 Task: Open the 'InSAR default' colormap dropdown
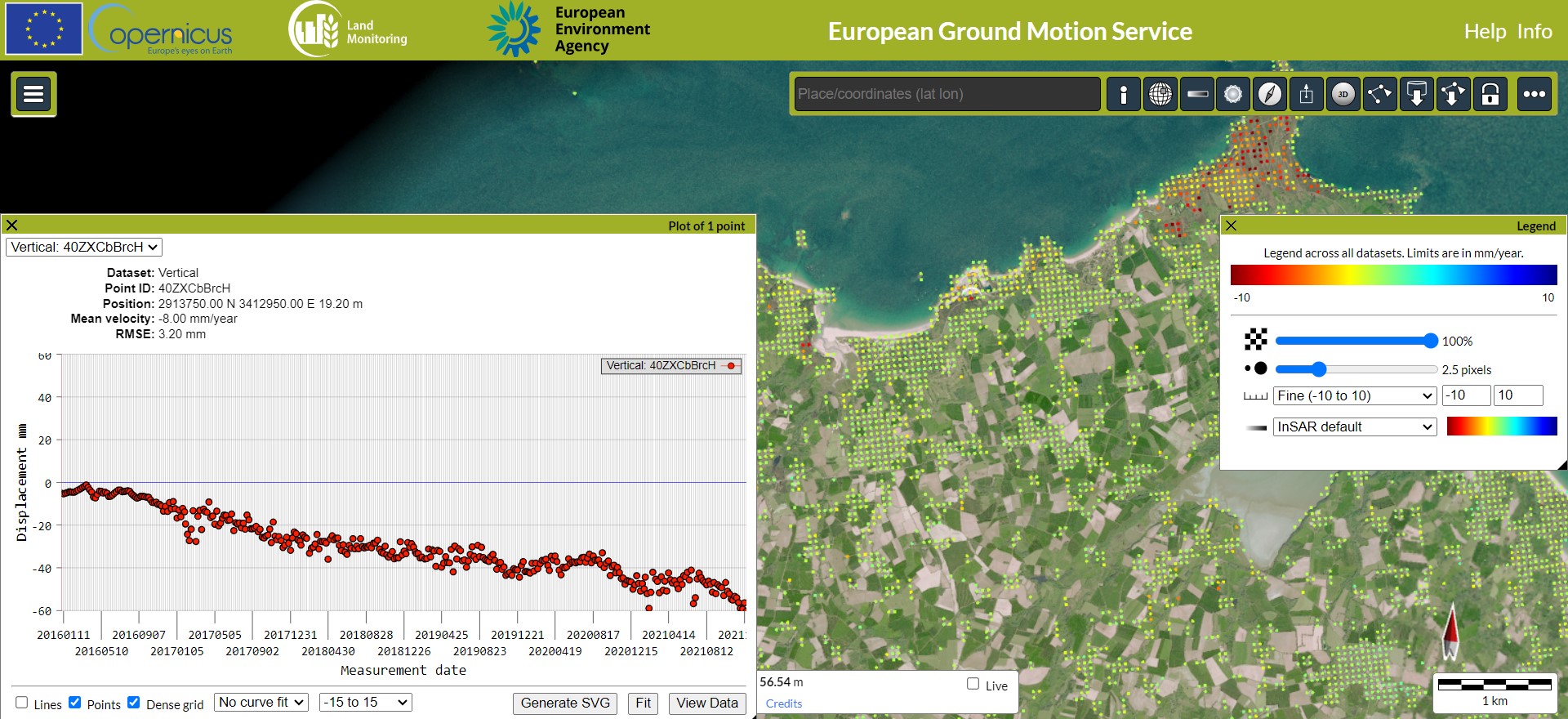point(1355,427)
